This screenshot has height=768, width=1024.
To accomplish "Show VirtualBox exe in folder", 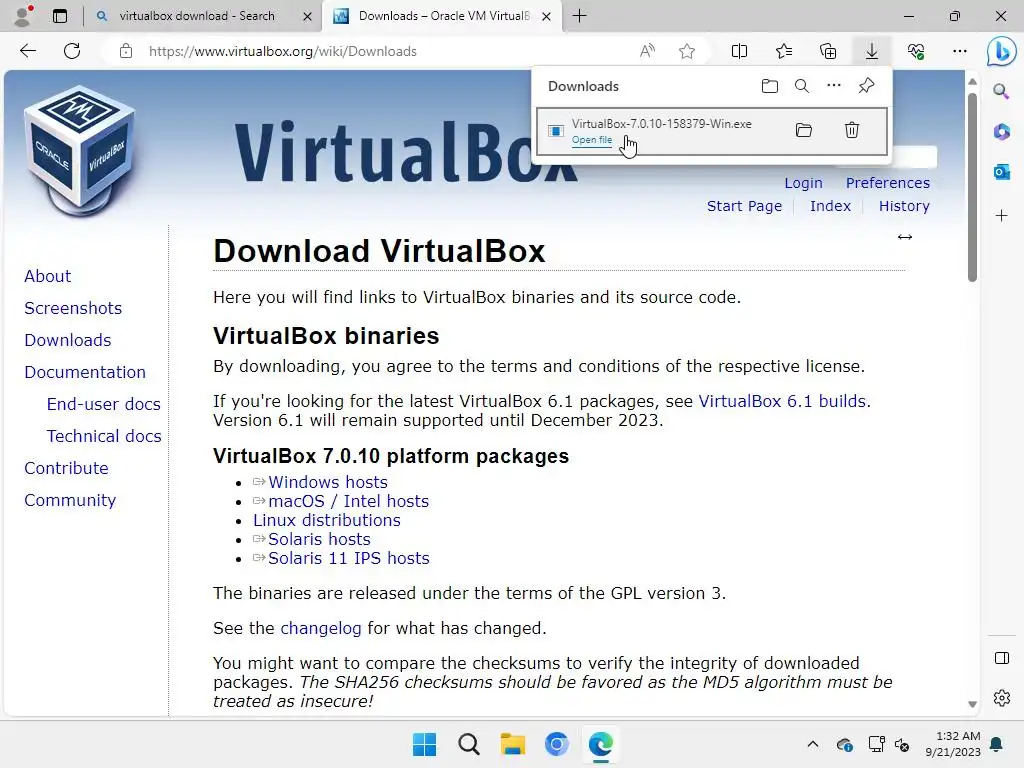I will 804,130.
